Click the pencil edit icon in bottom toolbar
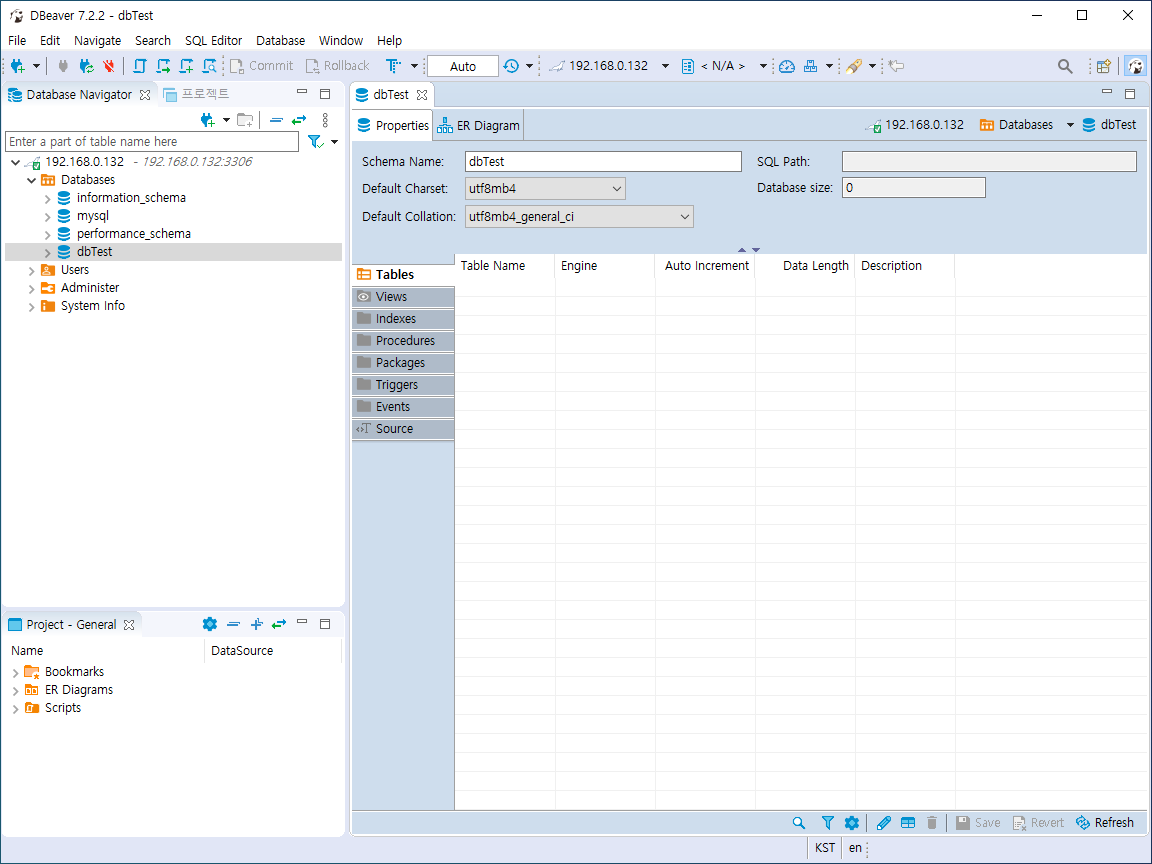The image size is (1152, 864). [x=884, y=823]
